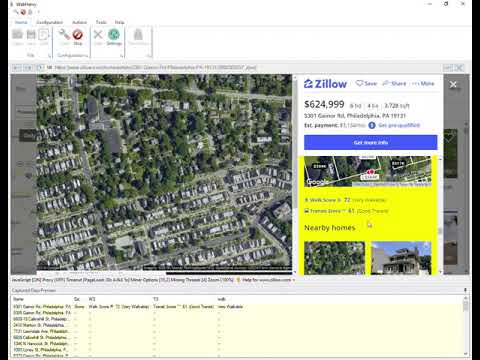Click the Nearby homes heading
This screenshot has height=360, width=480.
tap(330, 228)
